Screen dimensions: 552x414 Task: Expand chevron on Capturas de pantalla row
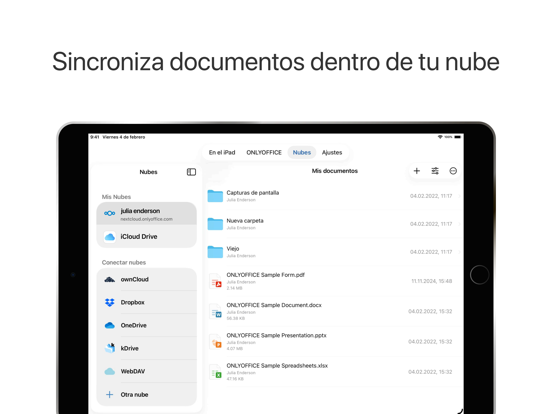[459, 196]
